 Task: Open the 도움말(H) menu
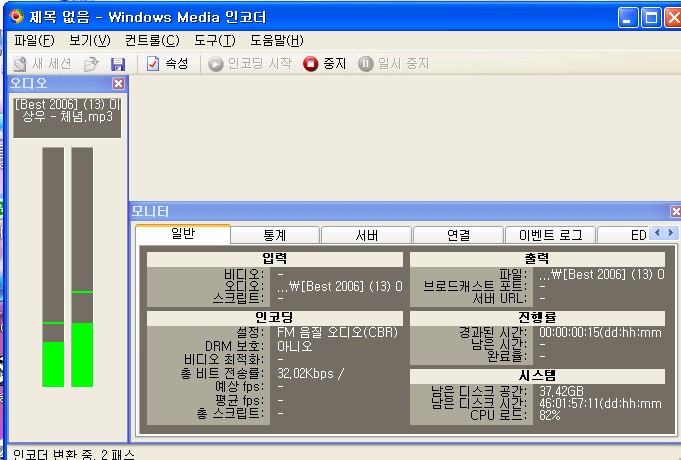(x=277, y=41)
